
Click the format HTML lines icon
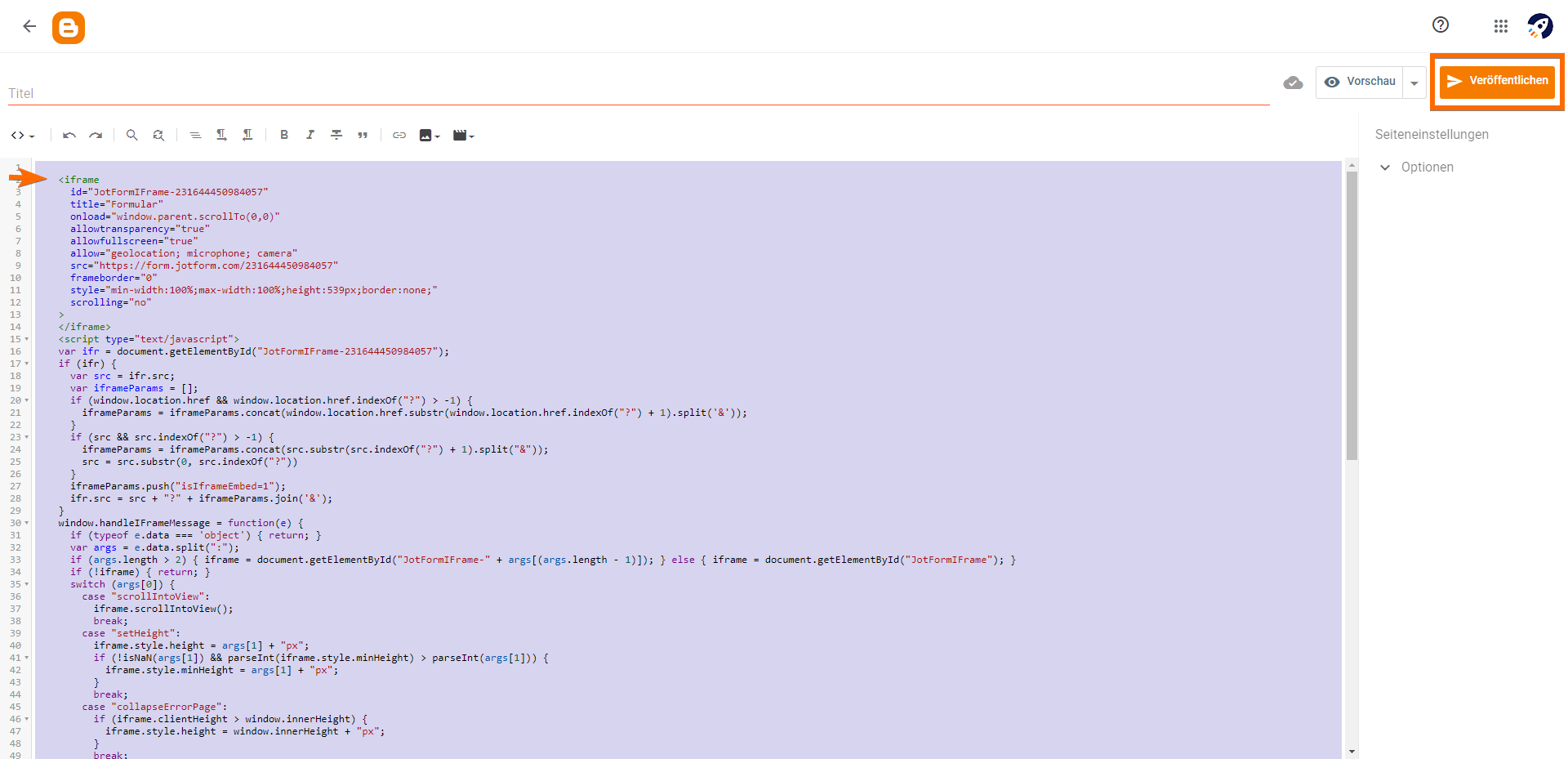[195, 136]
